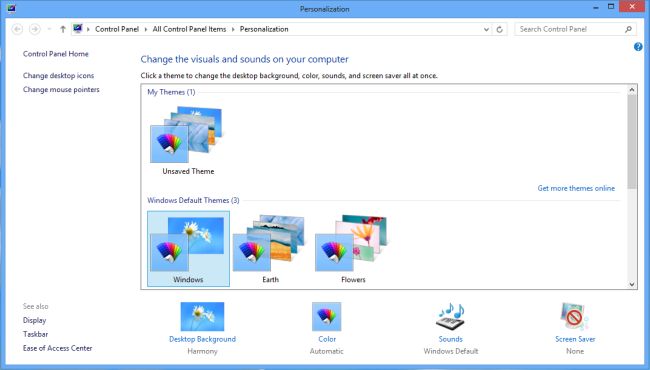Expand chevron before Control Panel breadcrumb
This screenshot has width=650, height=370.
[88, 29]
